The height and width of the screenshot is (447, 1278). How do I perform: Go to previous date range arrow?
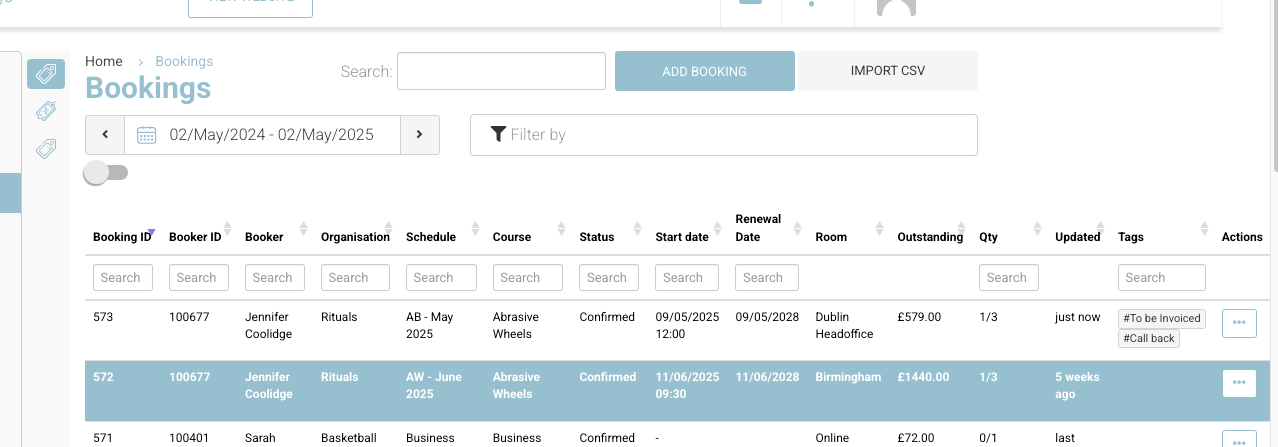pos(105,135)
